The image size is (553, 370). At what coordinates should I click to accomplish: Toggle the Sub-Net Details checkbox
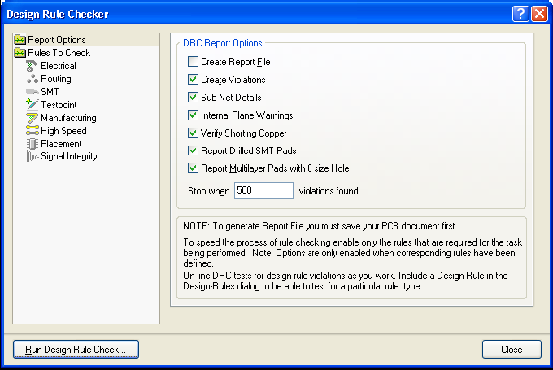pyautogui.click(x=193, y=97)
